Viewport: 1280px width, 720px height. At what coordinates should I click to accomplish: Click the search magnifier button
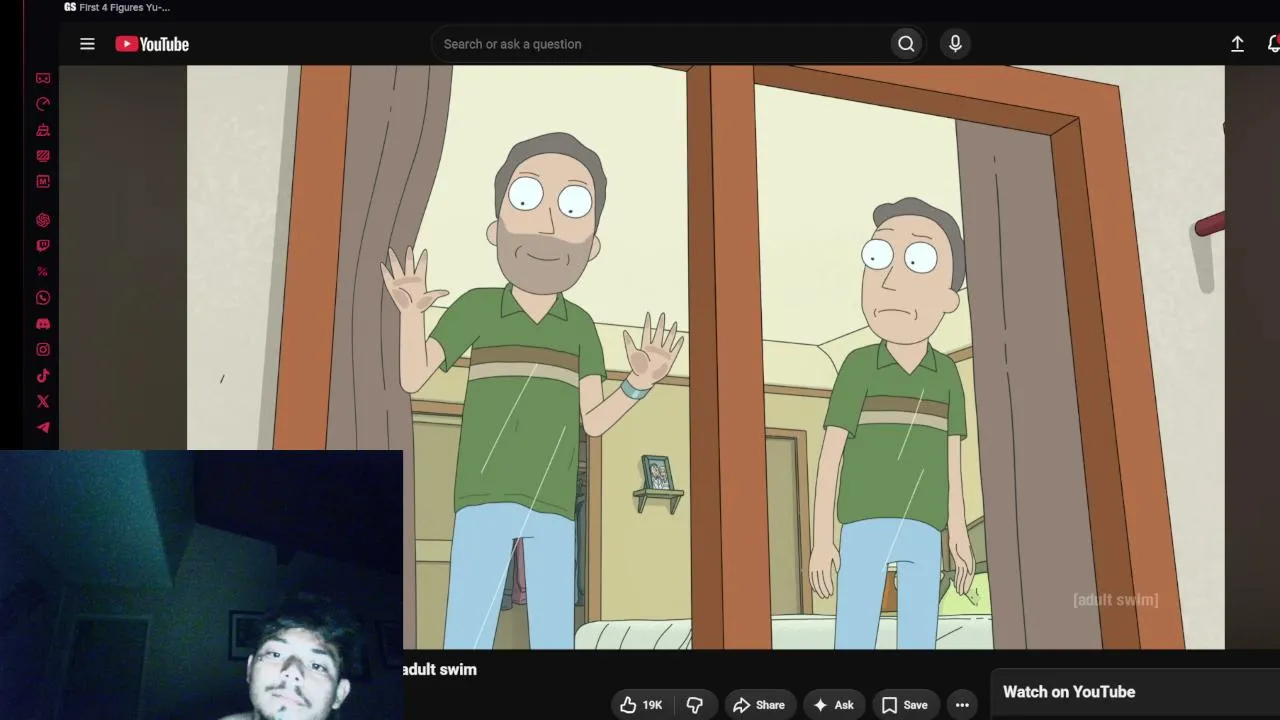tap(906, 44)
